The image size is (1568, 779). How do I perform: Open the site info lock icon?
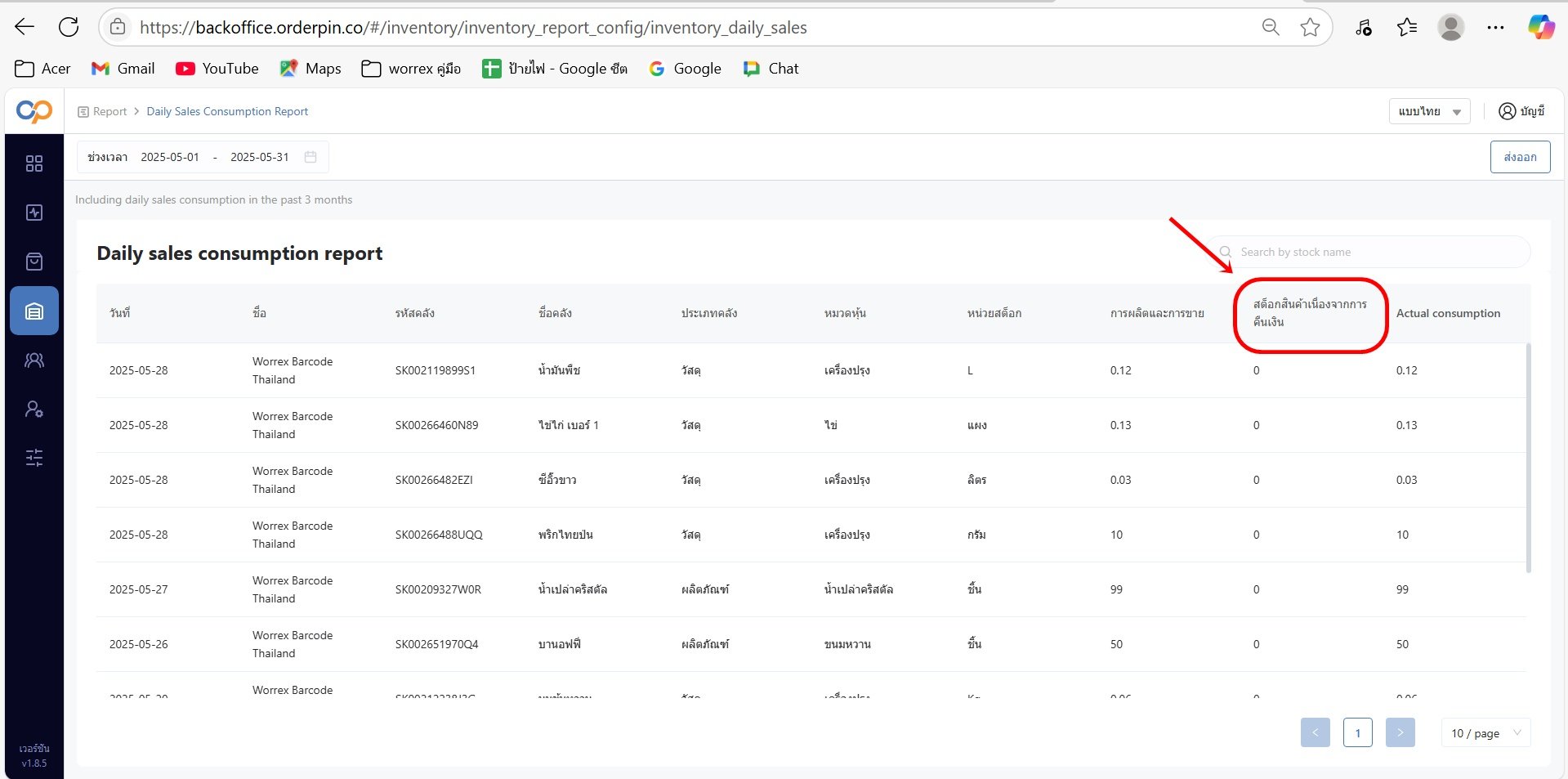(118, 27)
